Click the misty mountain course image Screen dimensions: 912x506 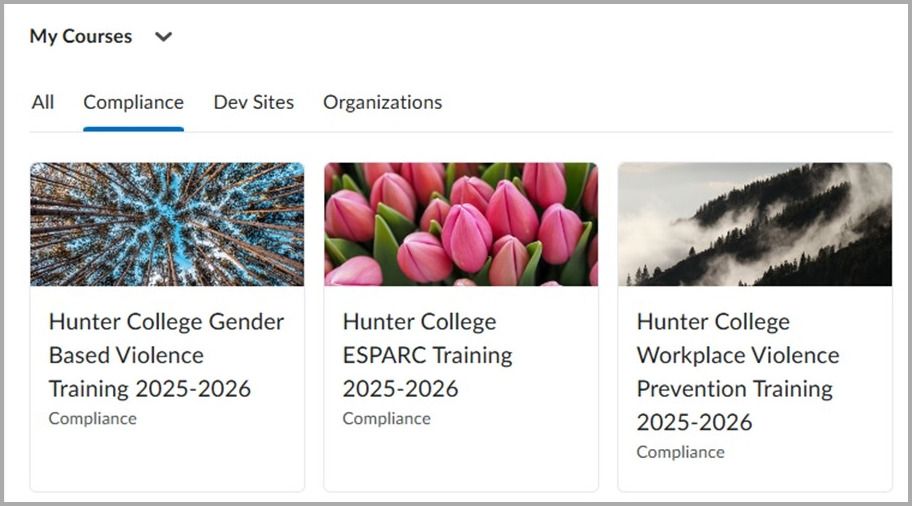click(x=755, y=224)
